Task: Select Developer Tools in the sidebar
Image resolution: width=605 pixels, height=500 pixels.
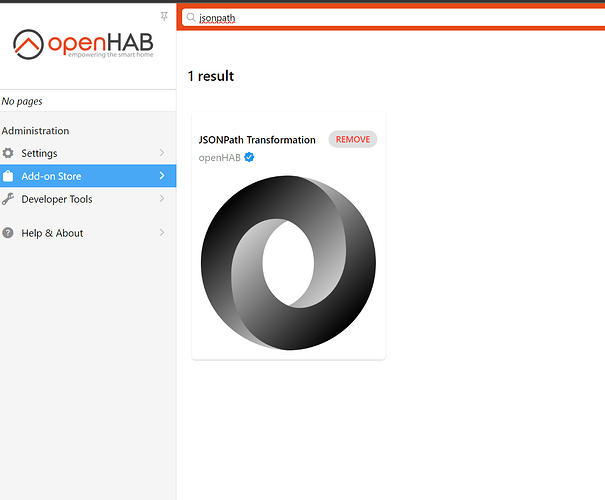Action: pos(88,199)
